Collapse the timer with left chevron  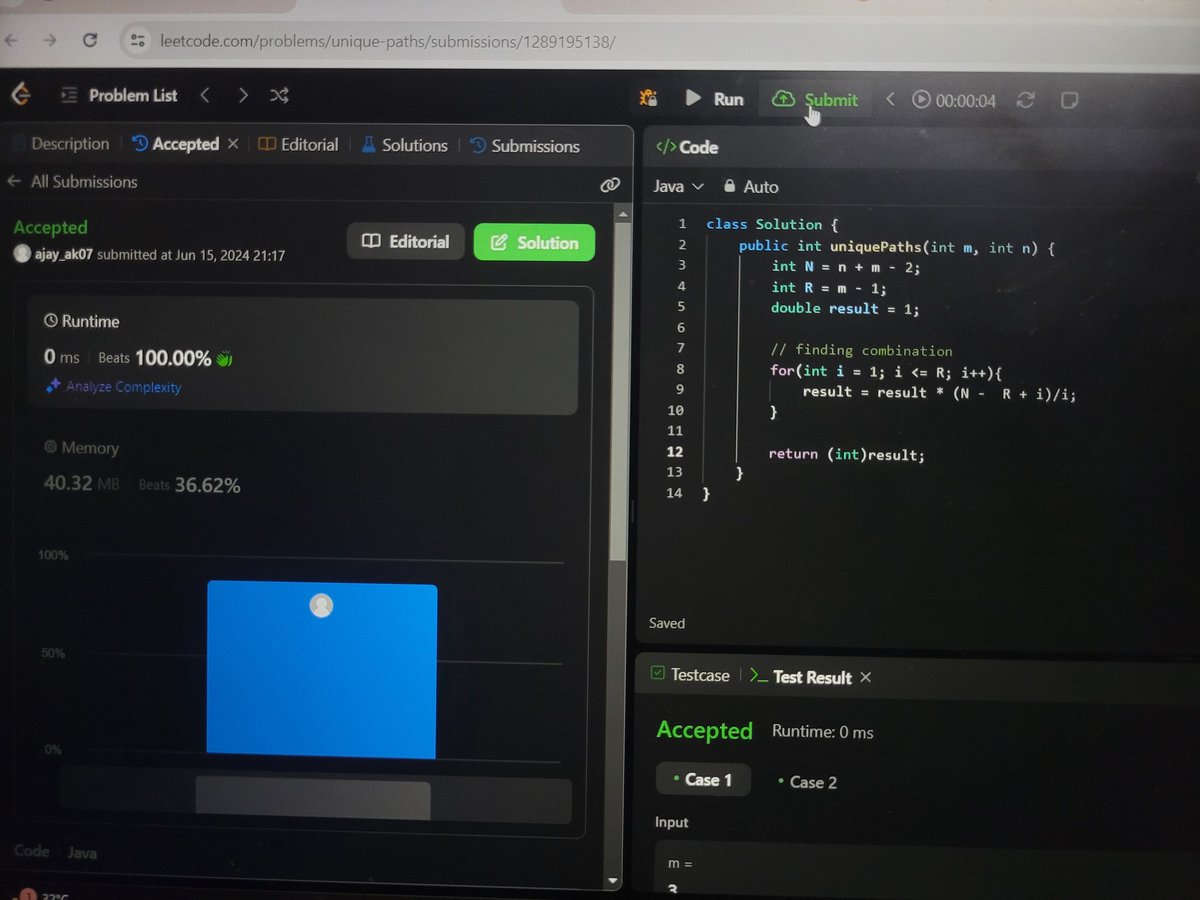tap(890, 100)
